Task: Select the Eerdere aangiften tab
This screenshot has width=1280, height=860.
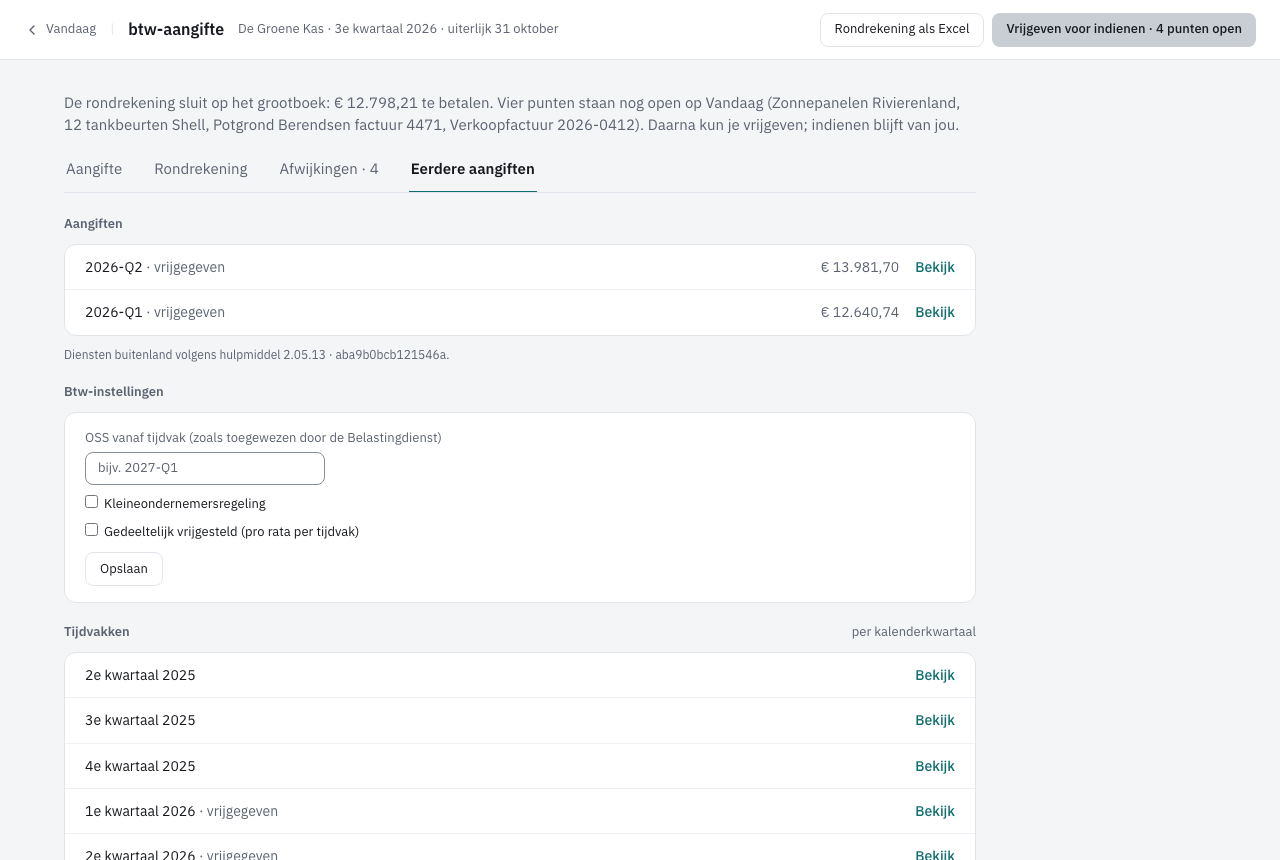Action: click(x=473, y=169)
